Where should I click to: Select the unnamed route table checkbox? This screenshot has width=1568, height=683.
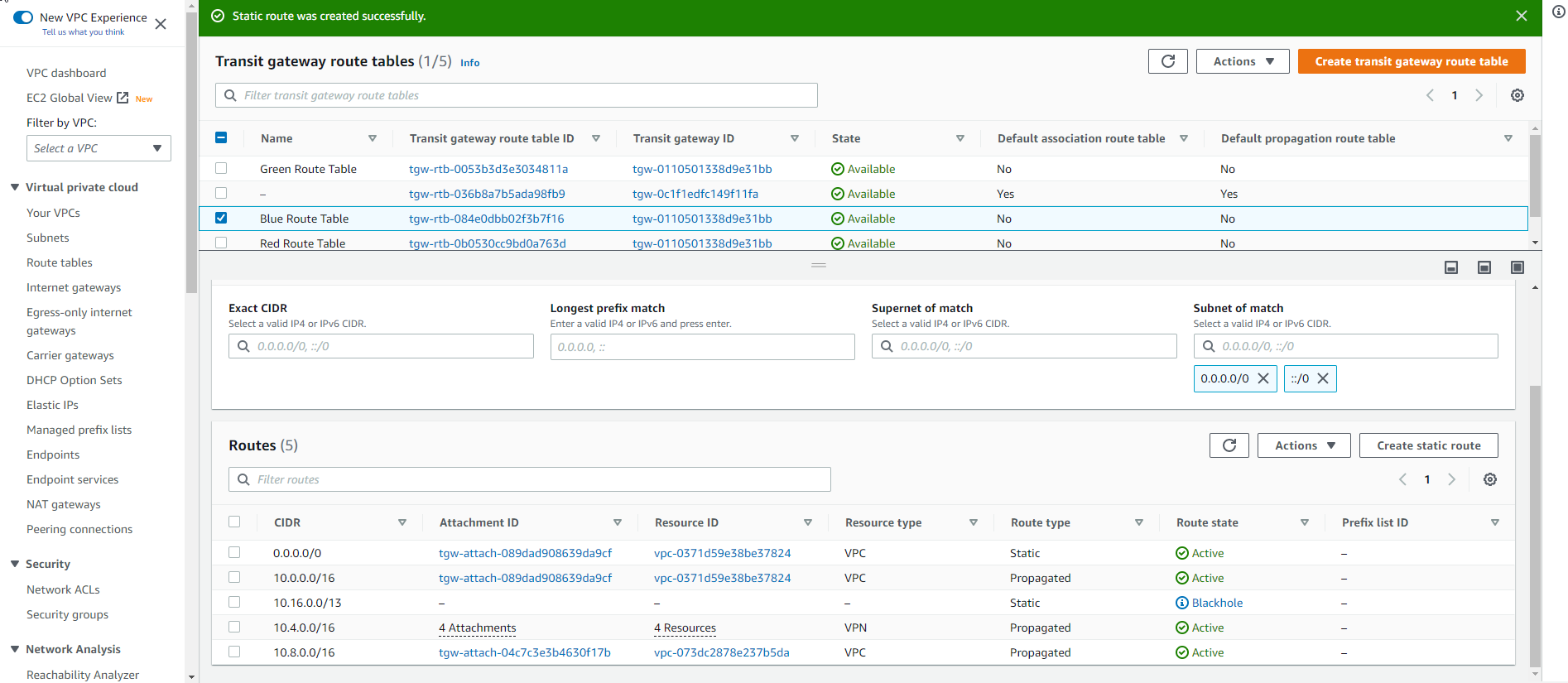point(221,193)
